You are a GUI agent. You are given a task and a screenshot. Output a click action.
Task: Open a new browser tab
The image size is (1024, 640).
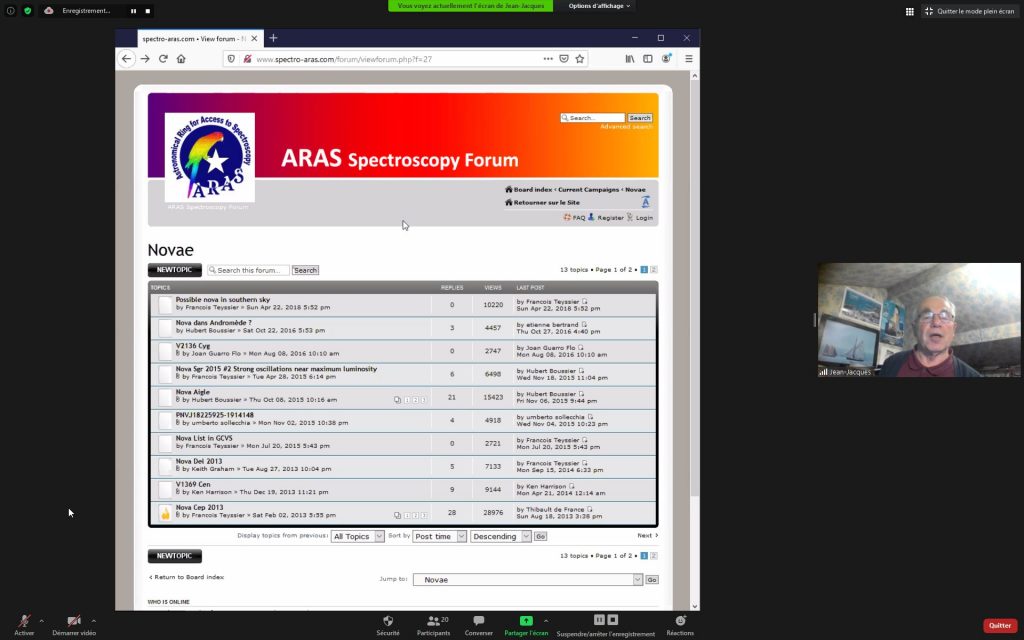click(x=273, y=38)
